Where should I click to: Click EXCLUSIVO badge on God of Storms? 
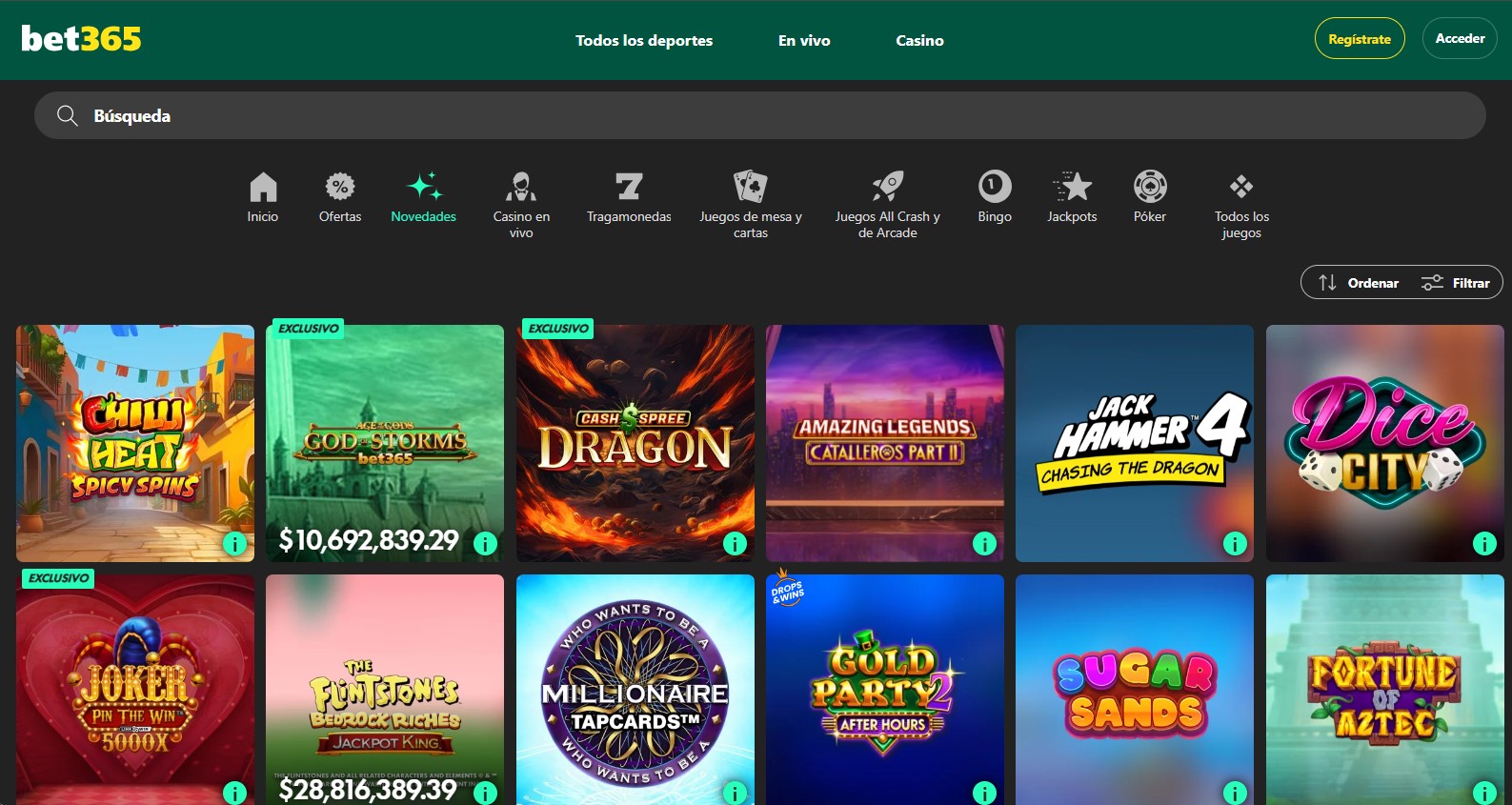click(x=308, y=329)
